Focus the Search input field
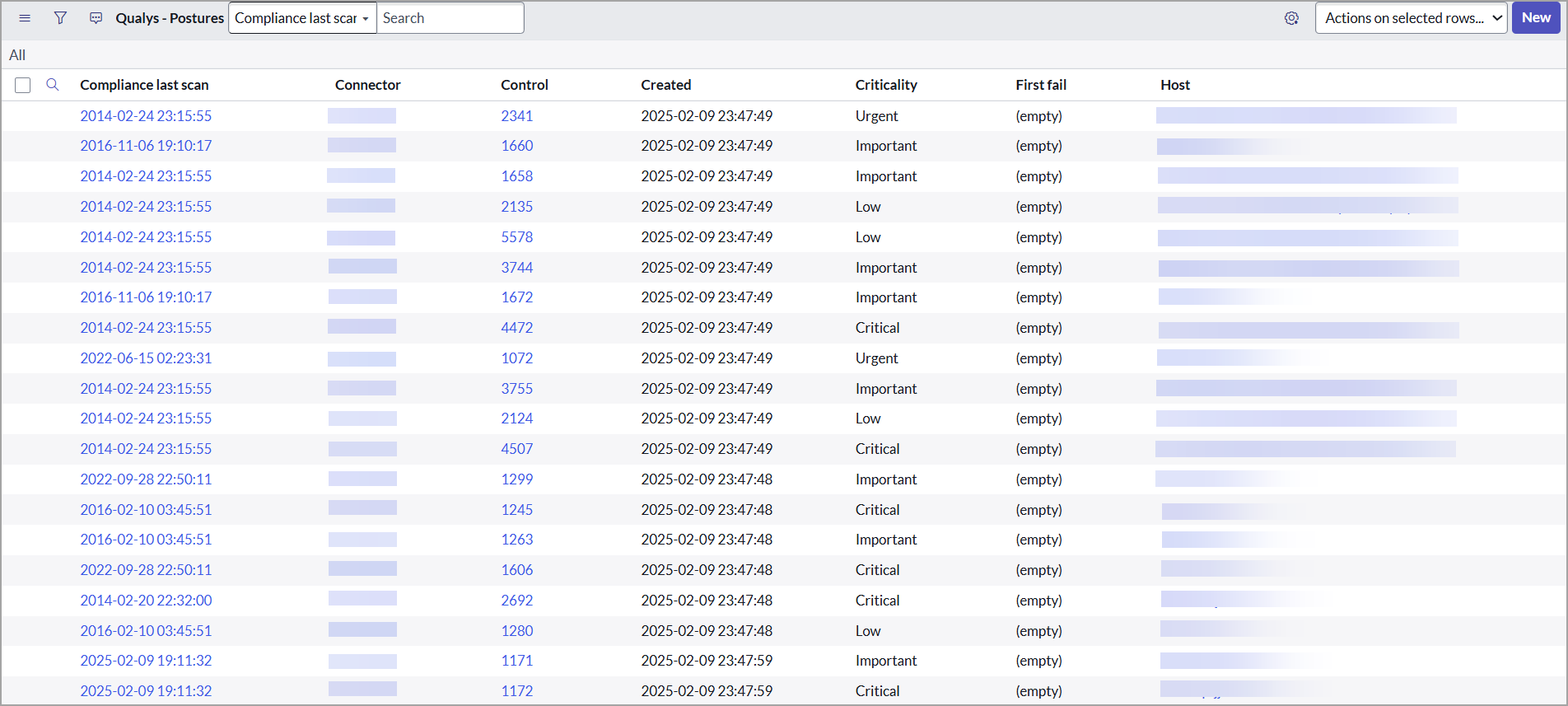The width and height of the screenshot is (1568, 706). tap(450, 18)
